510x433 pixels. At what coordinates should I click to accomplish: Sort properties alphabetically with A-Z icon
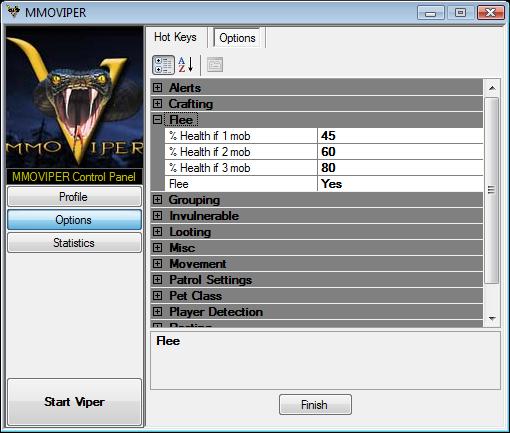186,65
